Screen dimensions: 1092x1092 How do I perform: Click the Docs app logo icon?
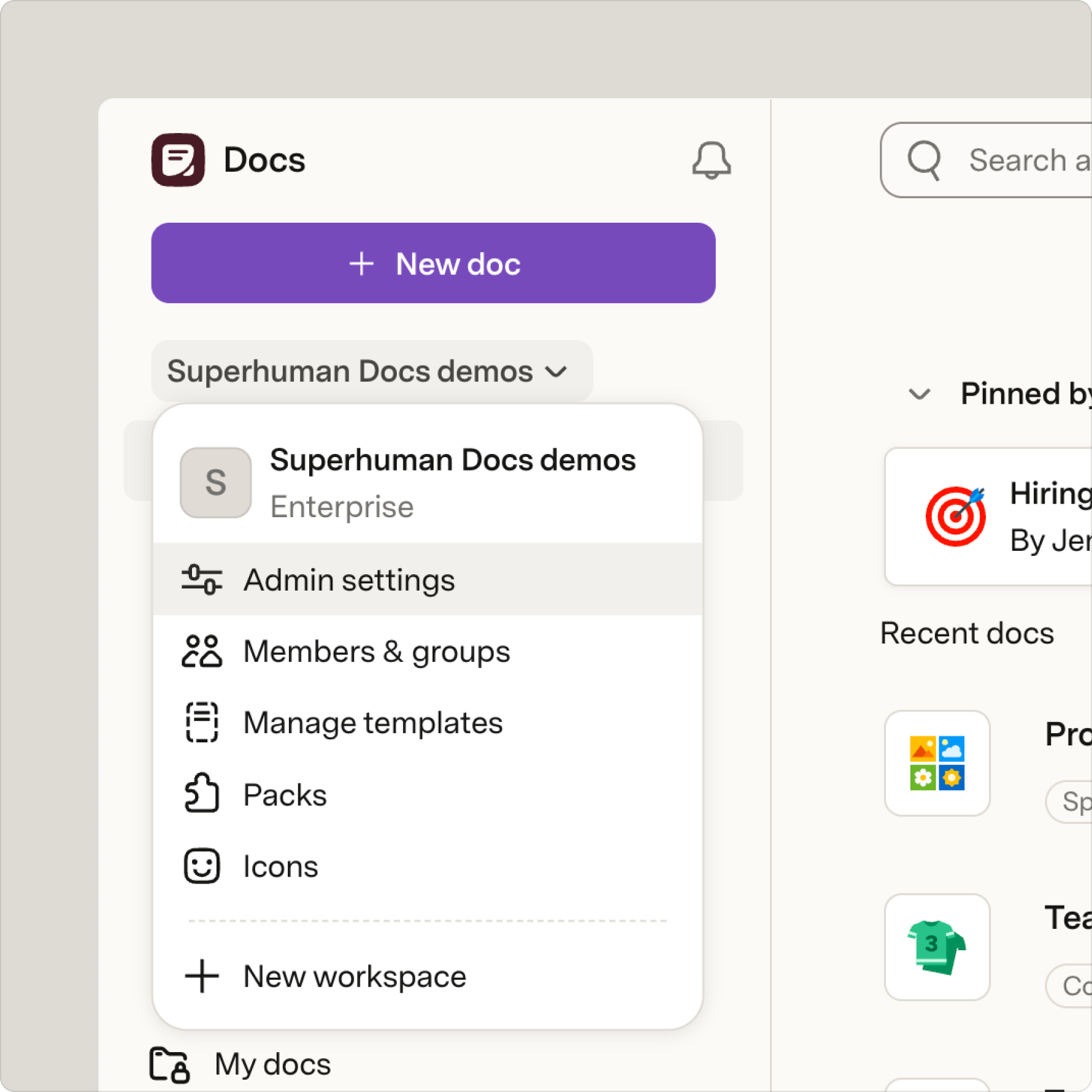click(178, 160)
